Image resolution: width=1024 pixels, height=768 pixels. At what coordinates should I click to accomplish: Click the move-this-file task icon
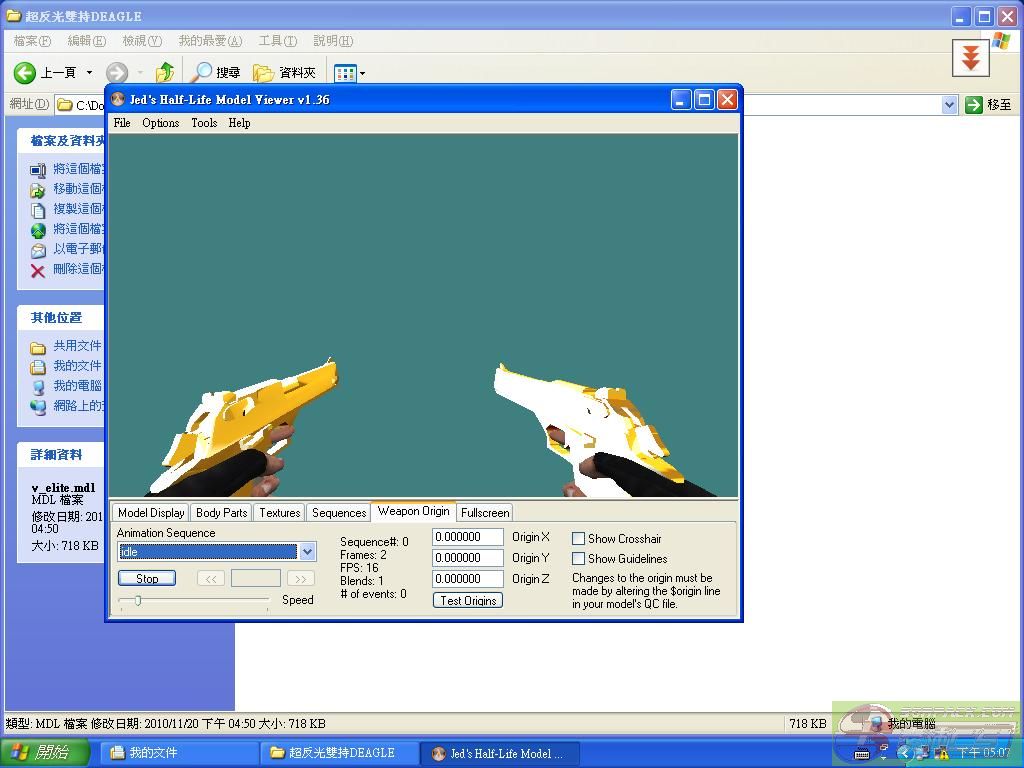click(x=38, y=190)
